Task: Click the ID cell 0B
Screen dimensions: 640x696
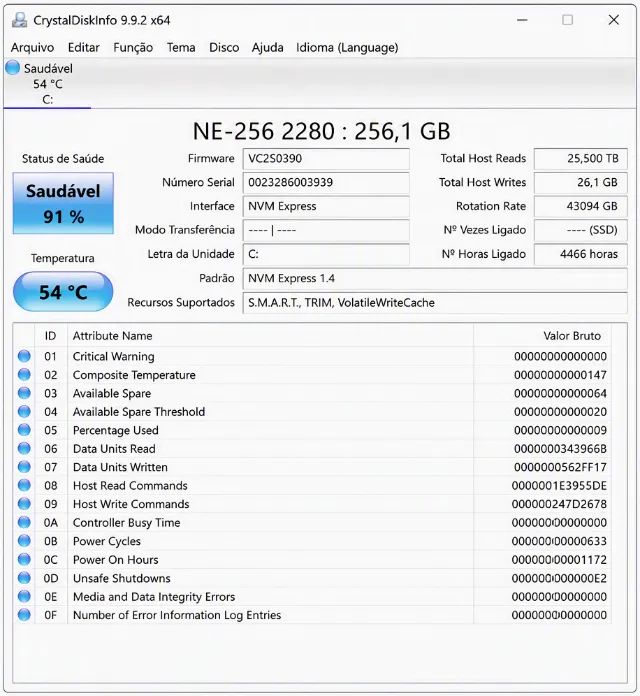Action: (x=51, y=541)
